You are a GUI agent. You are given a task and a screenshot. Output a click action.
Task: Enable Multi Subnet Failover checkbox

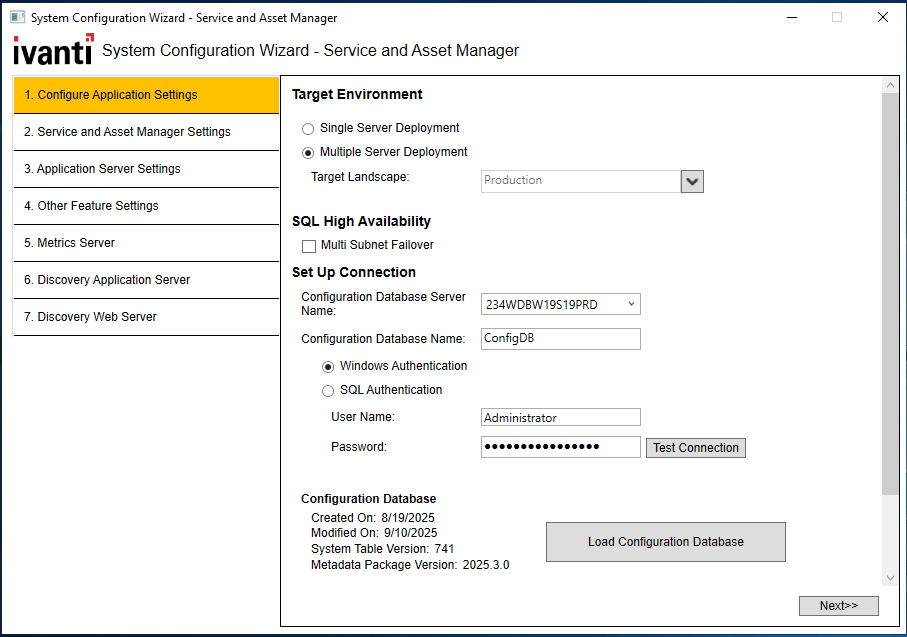coord(309,246)
